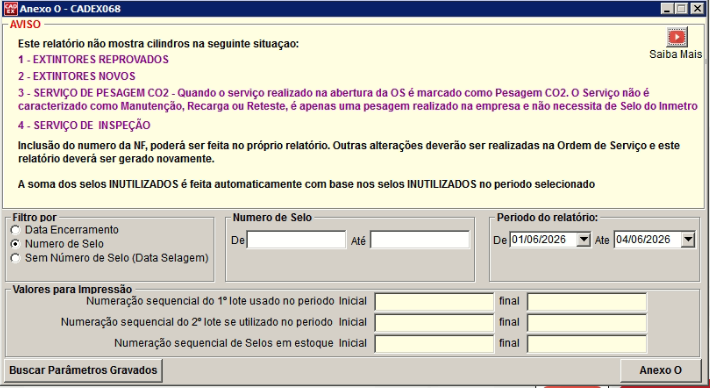Close the Anexo O window
The width and height of the screenshot is (710, 388).
tap(696, 9)
